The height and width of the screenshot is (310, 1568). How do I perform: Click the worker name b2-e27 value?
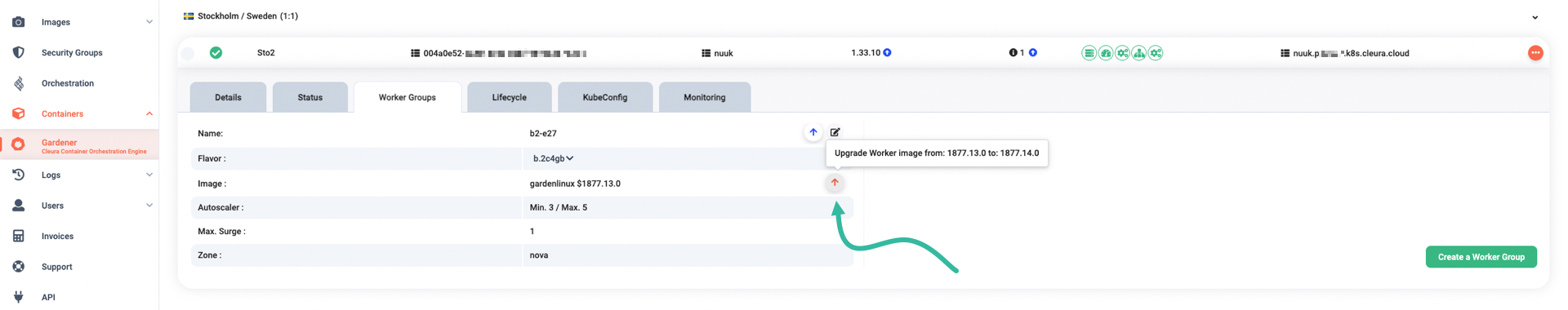coord(543,133)
